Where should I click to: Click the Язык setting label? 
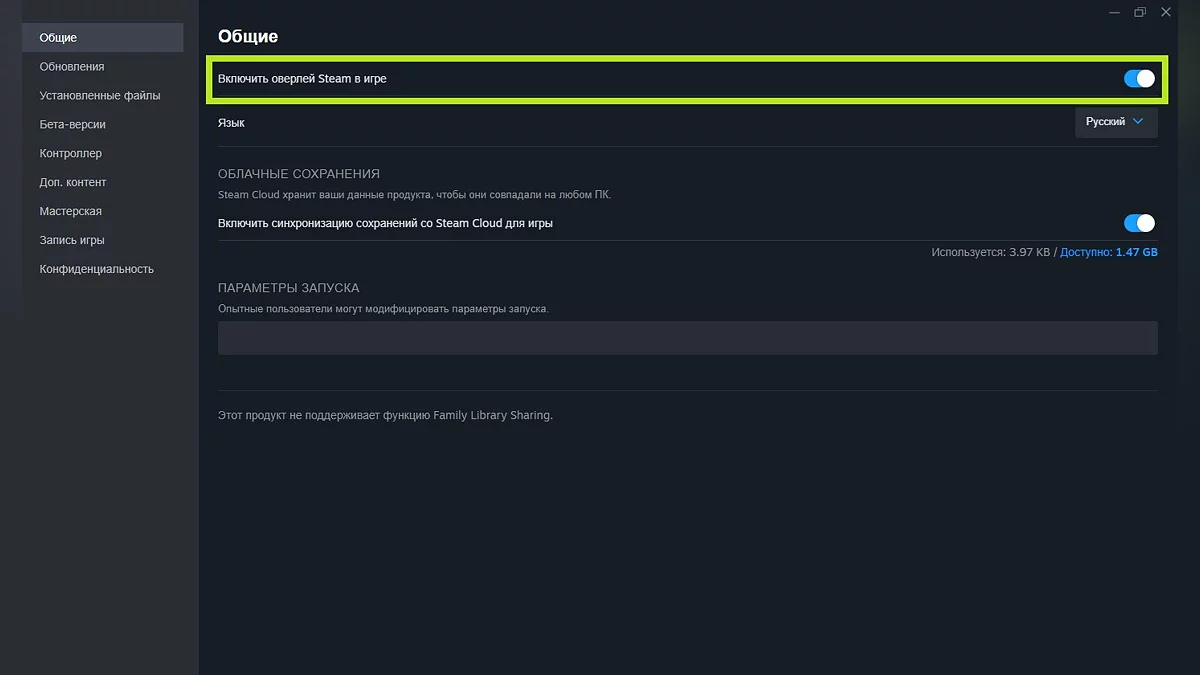[231, 123]
